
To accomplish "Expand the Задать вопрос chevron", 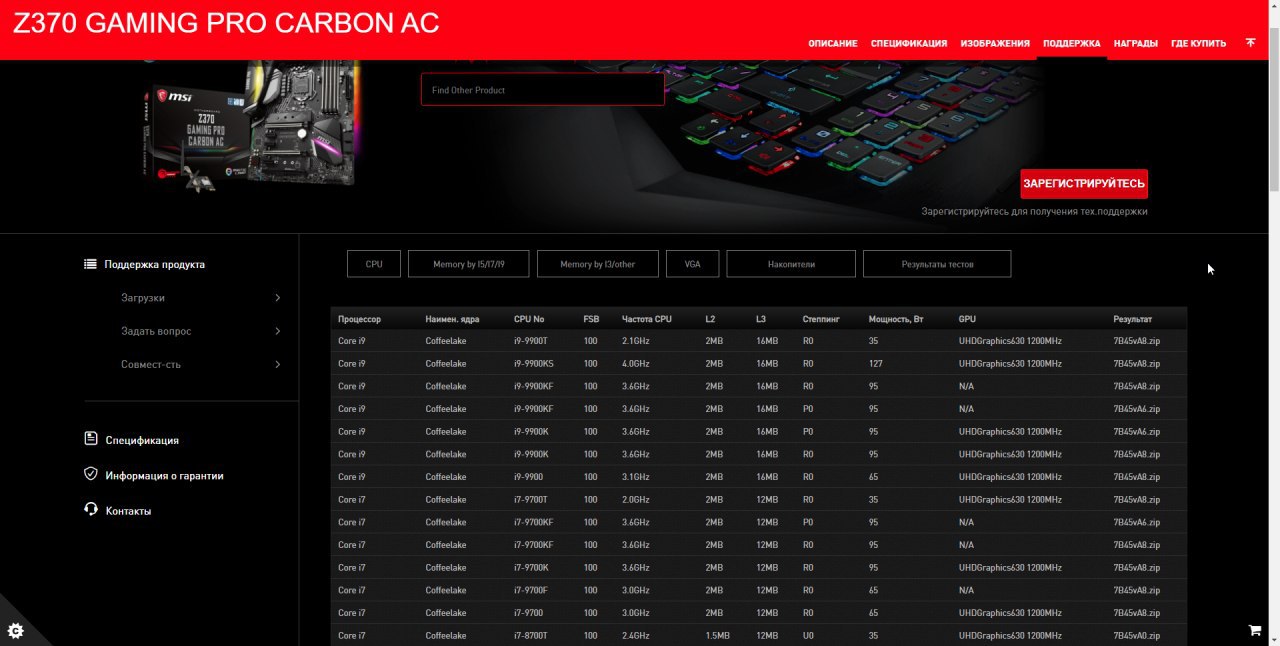I will pos(277,331).
